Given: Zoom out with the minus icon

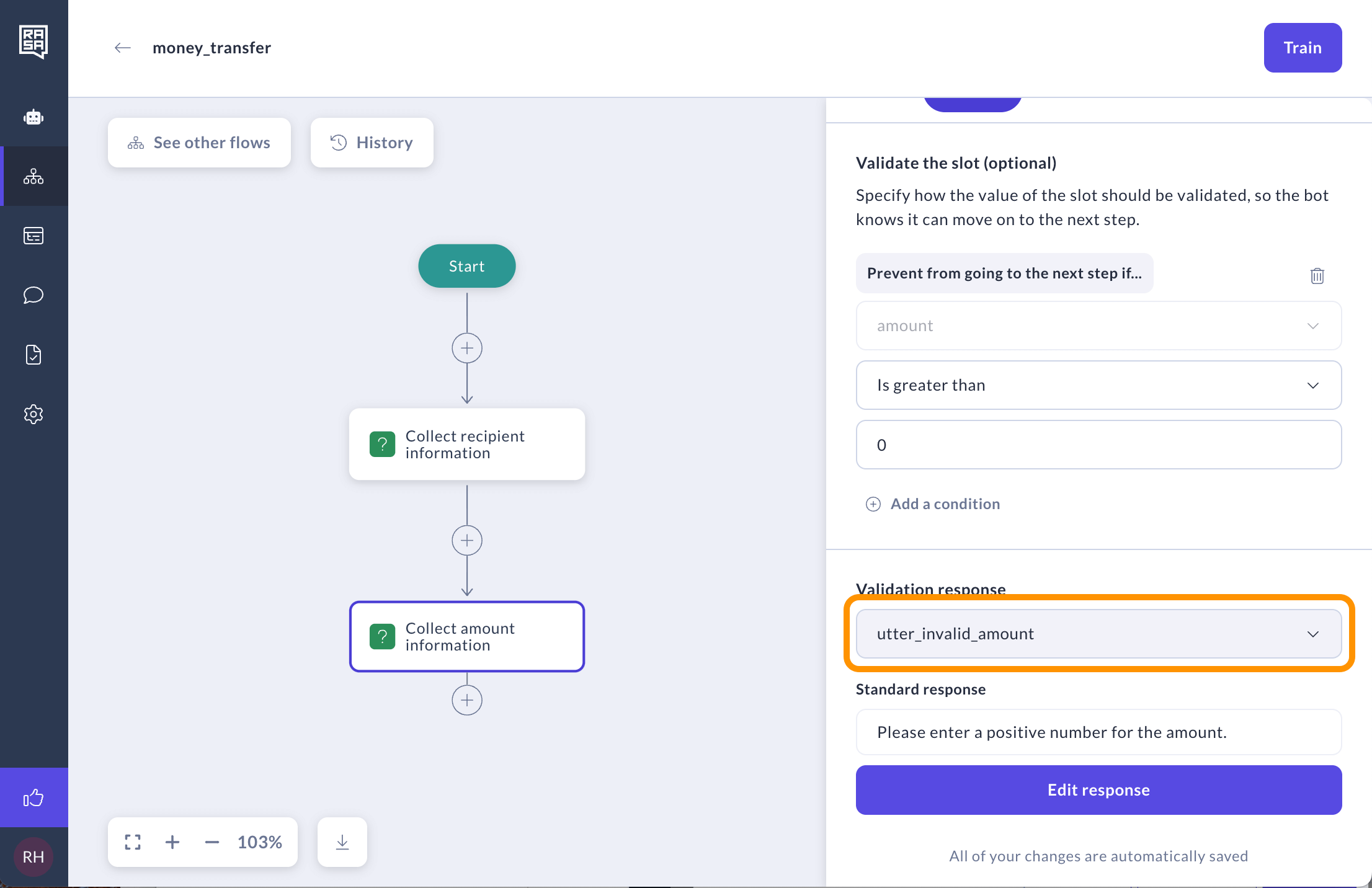Looking at the screenshot, I should [x=212, y=842].
